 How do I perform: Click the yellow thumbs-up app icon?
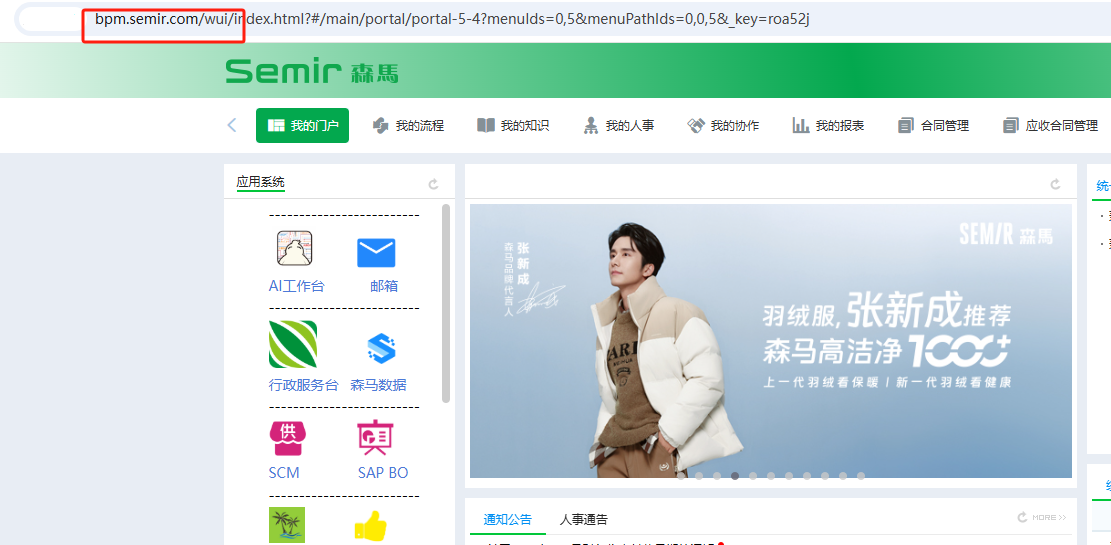[x=371, y=527]
